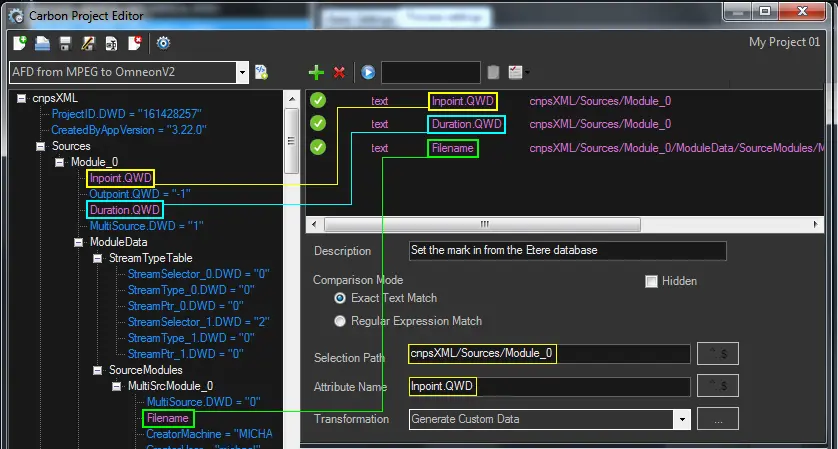Open the settings gear in toolbar

[163, 43]
